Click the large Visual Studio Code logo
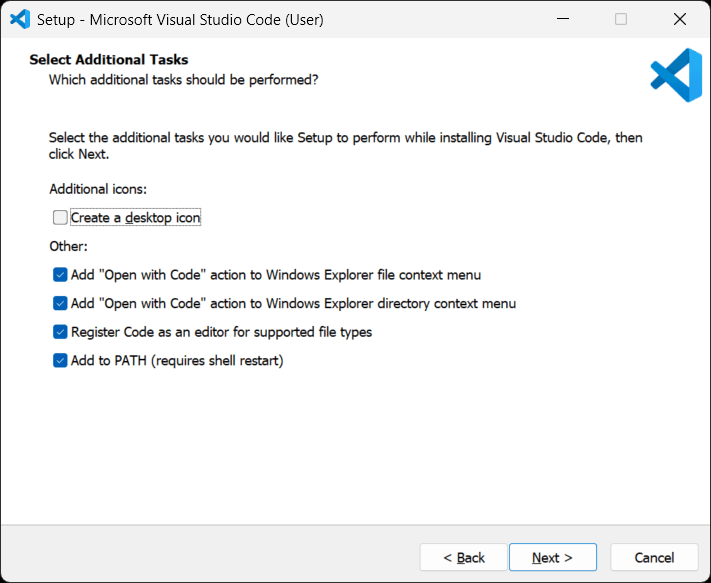711x583 pixels. [676, 75]
